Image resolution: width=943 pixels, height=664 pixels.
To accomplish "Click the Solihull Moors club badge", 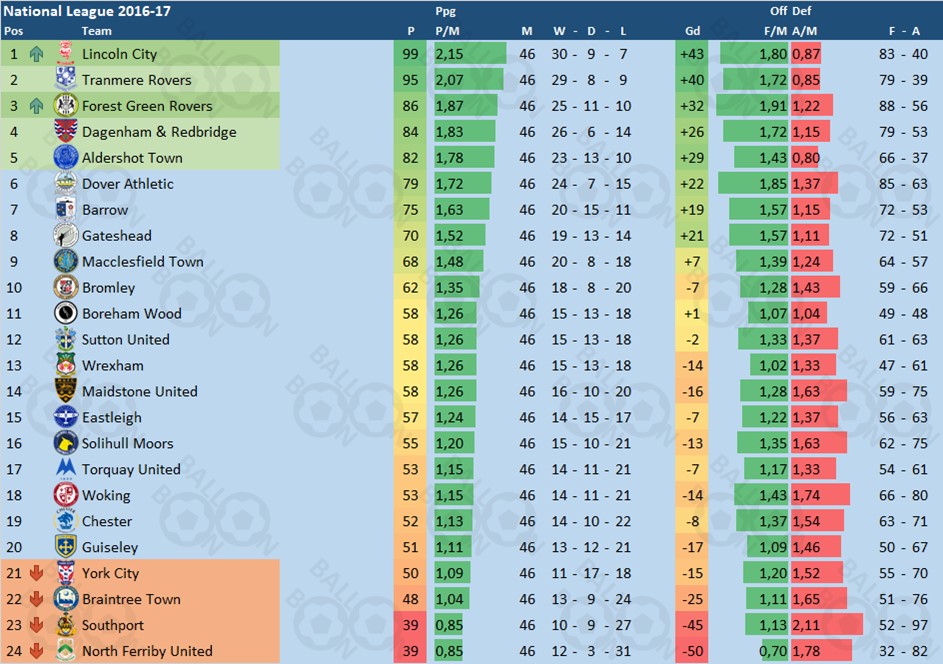I will pyautogui.click(x=66, y=443).
